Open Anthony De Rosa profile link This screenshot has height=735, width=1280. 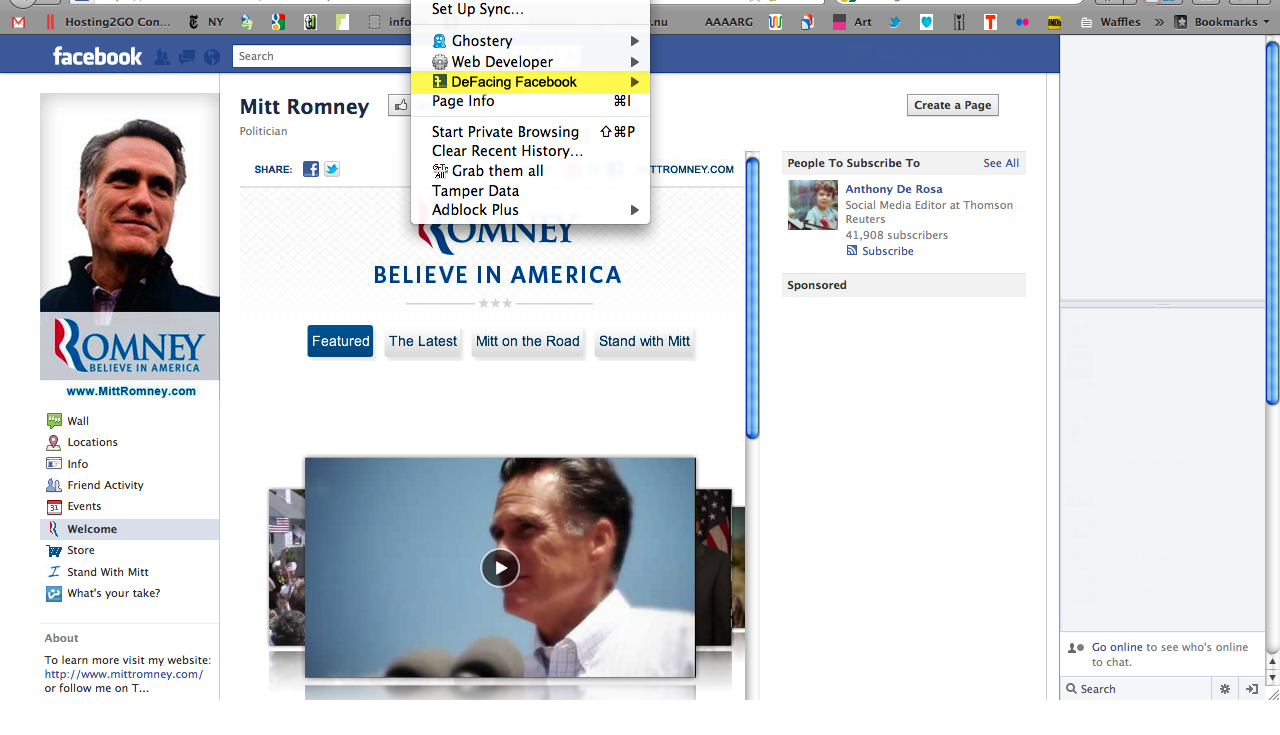click(x=894, y=189)
